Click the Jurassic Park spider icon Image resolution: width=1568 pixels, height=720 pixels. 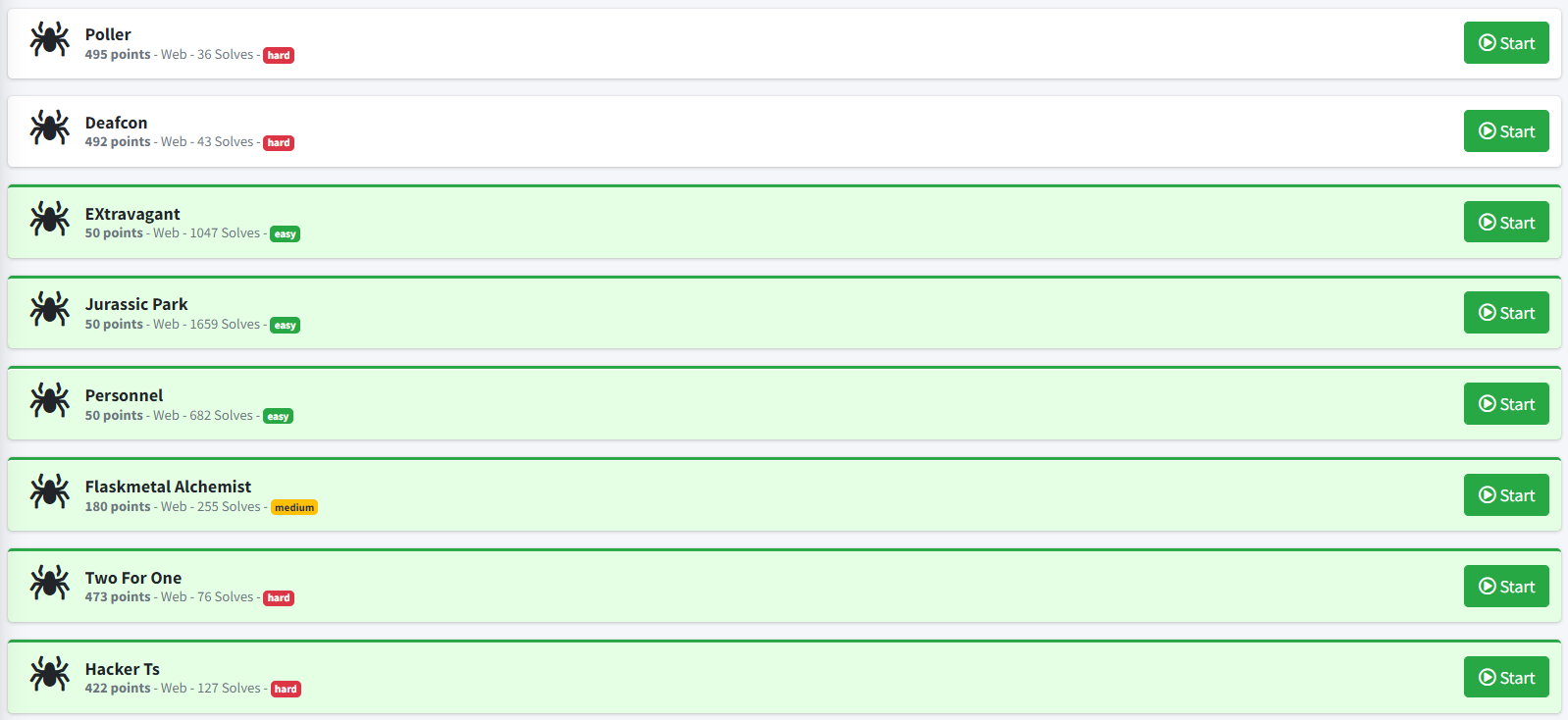point(49,309)
